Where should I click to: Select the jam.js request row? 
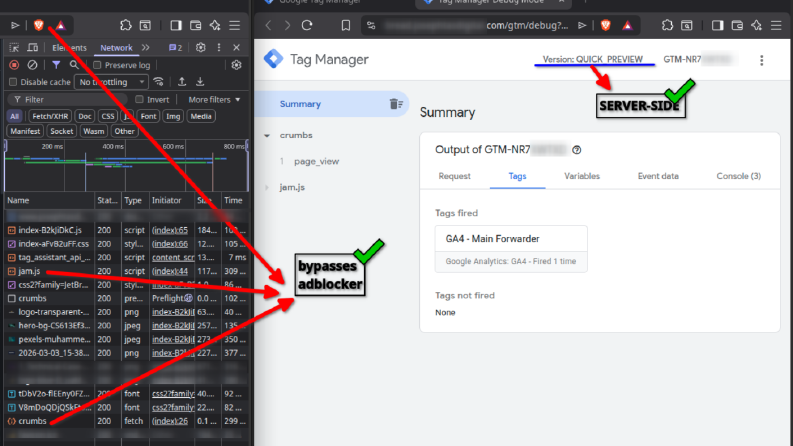tap(126, 271)
